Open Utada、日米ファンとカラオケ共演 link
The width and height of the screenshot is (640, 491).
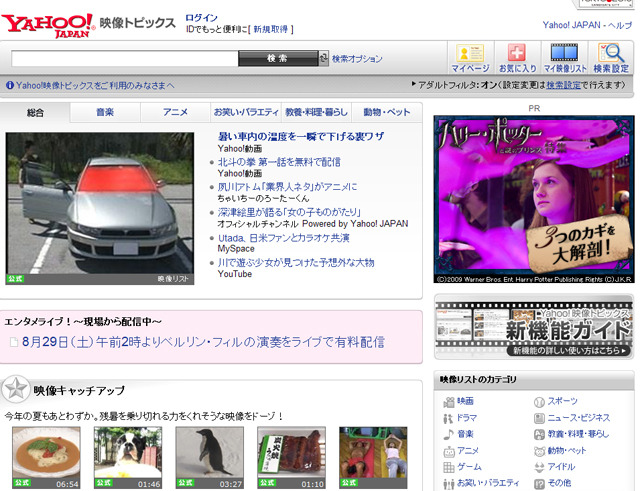click(284, 238)
